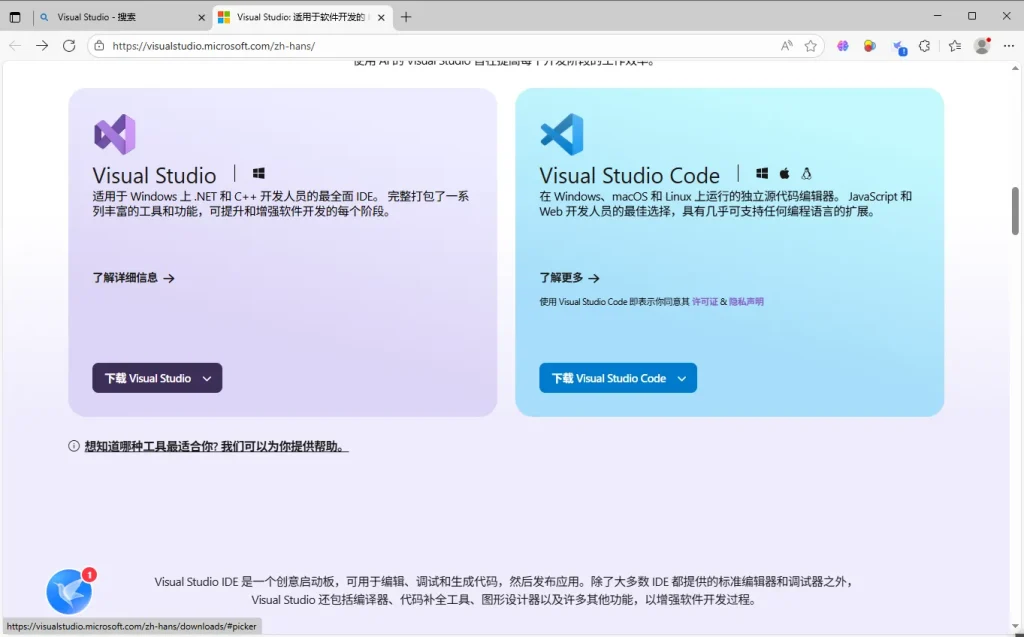Viewport: 1024px width, 637px height.
Task: Open the user profile avatar
Action: (981, 46)
